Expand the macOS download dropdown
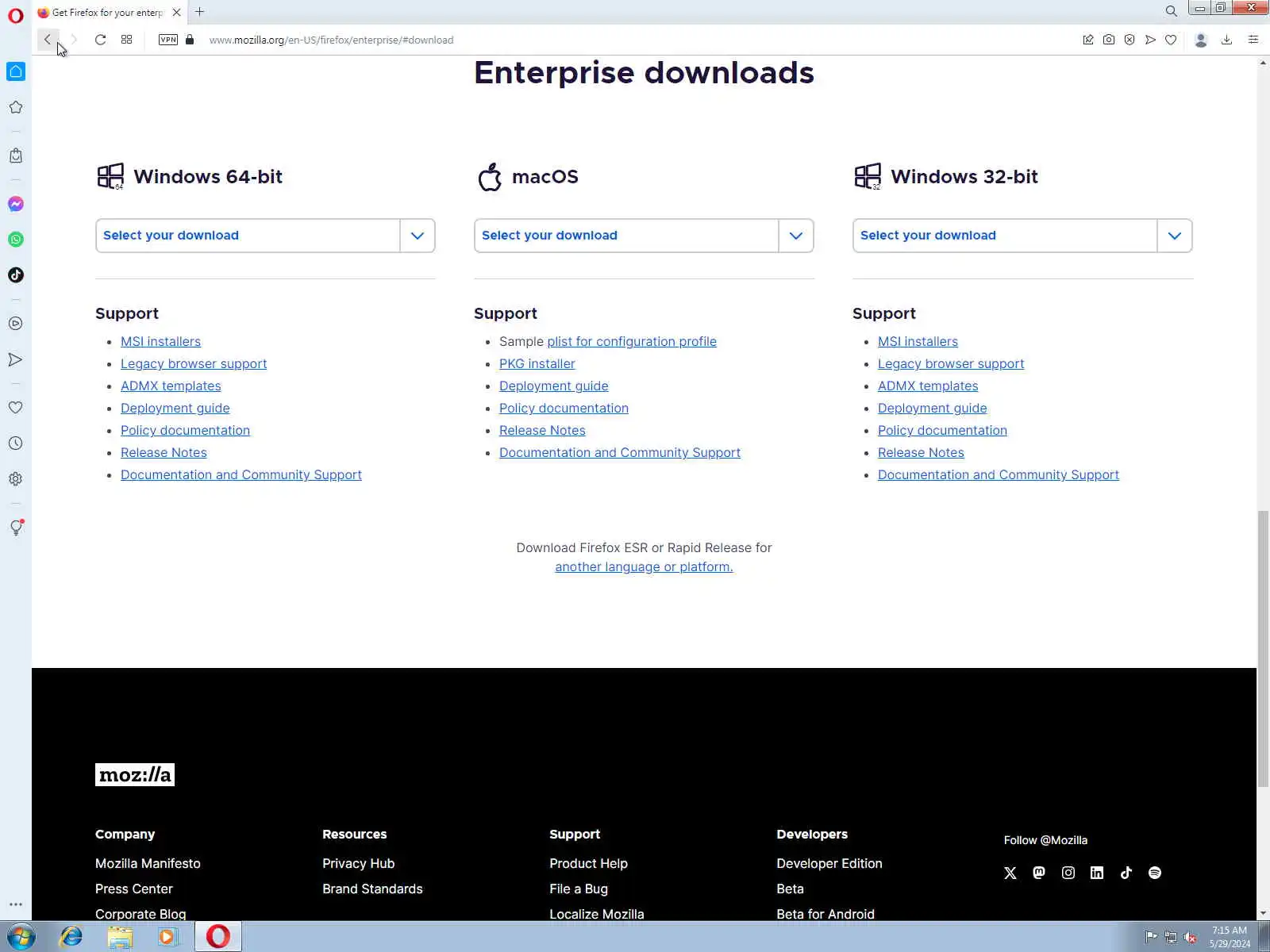Screen dimensions: 1270x952 [x=644, y=236]
